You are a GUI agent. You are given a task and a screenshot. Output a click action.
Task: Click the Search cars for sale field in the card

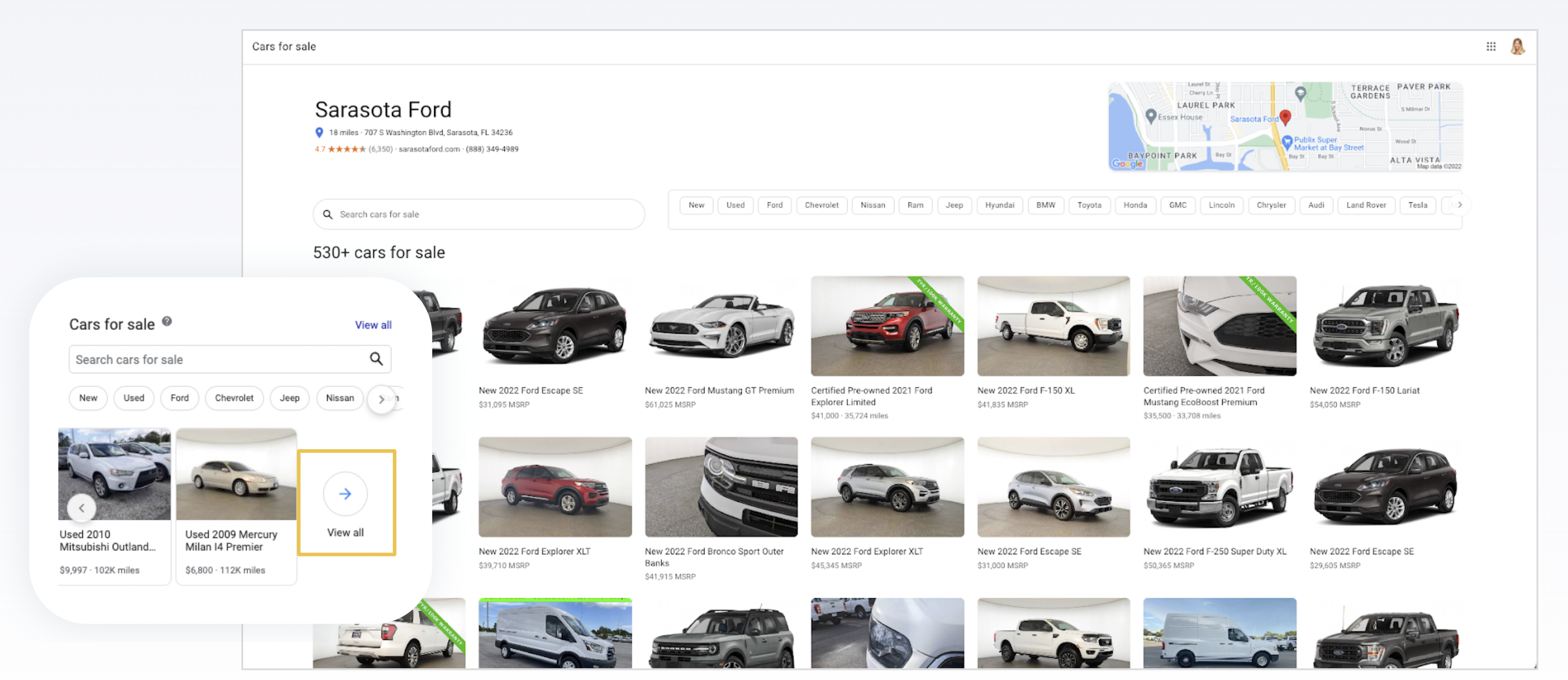[x=230, y=359]
